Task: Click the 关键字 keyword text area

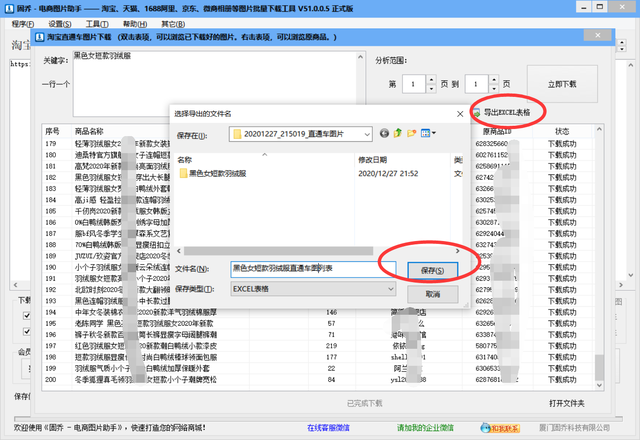Action: (215, 84)
